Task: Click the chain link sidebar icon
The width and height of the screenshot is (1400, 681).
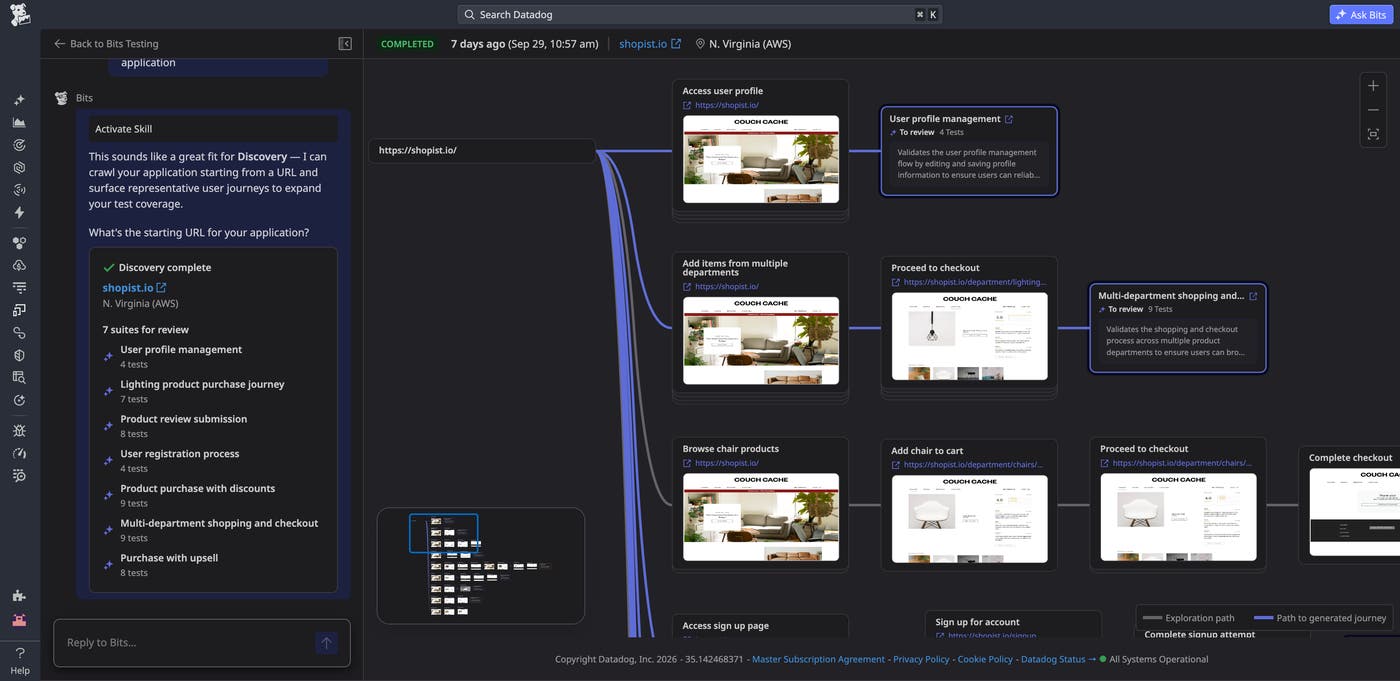Action: pos(19,332)
